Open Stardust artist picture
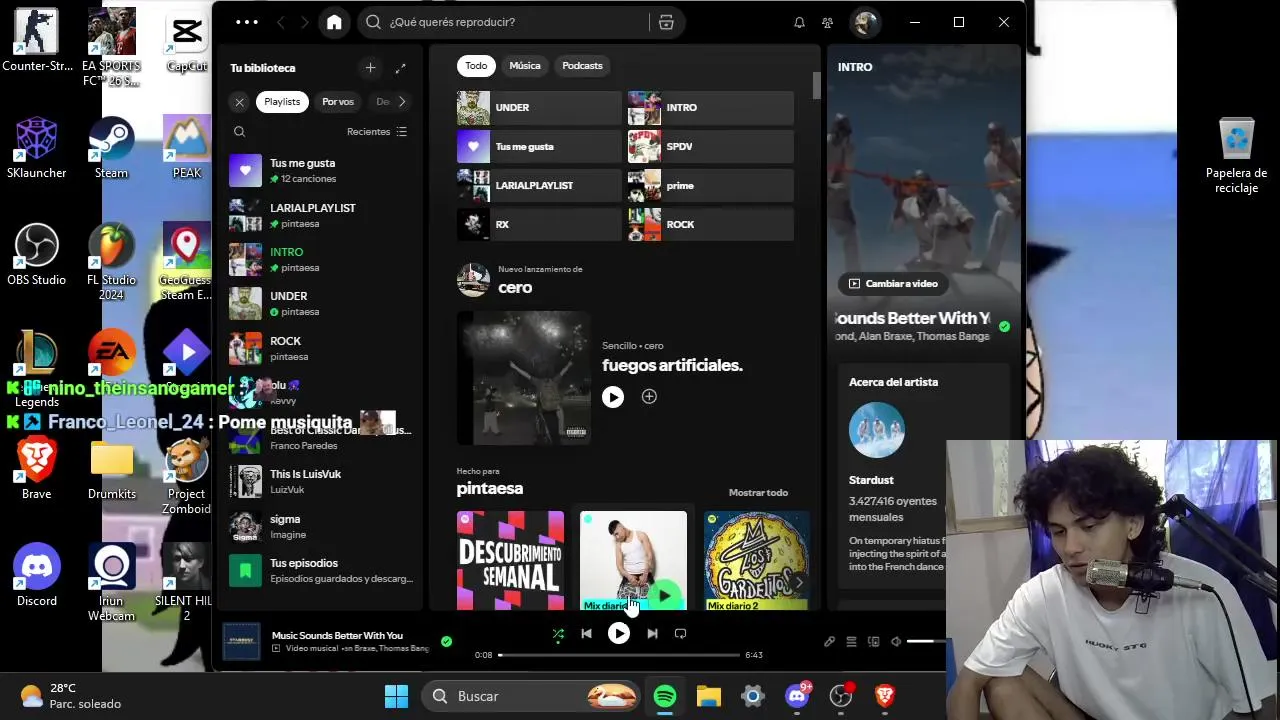The width and height of the screenshot is (1280, 720). (877, 430)
